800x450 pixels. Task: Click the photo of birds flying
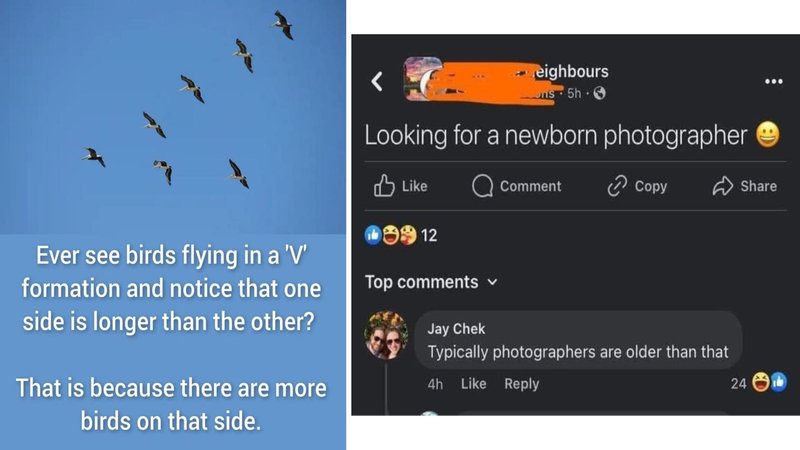[172, 115]
